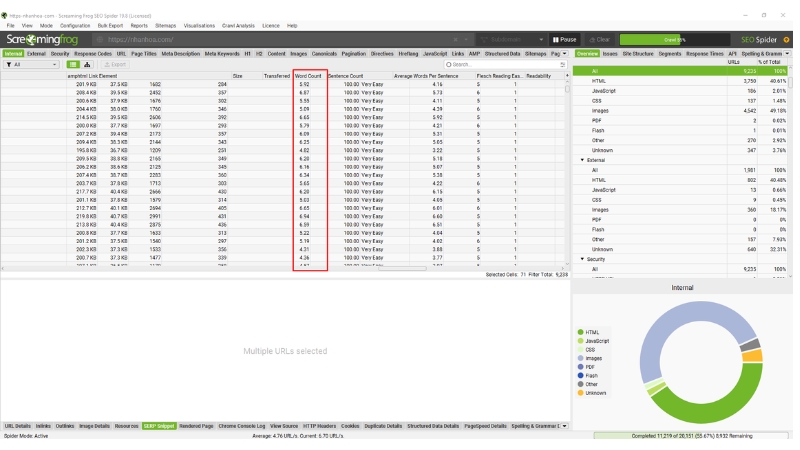Switch to the Meta Description tab

(181, 54)
